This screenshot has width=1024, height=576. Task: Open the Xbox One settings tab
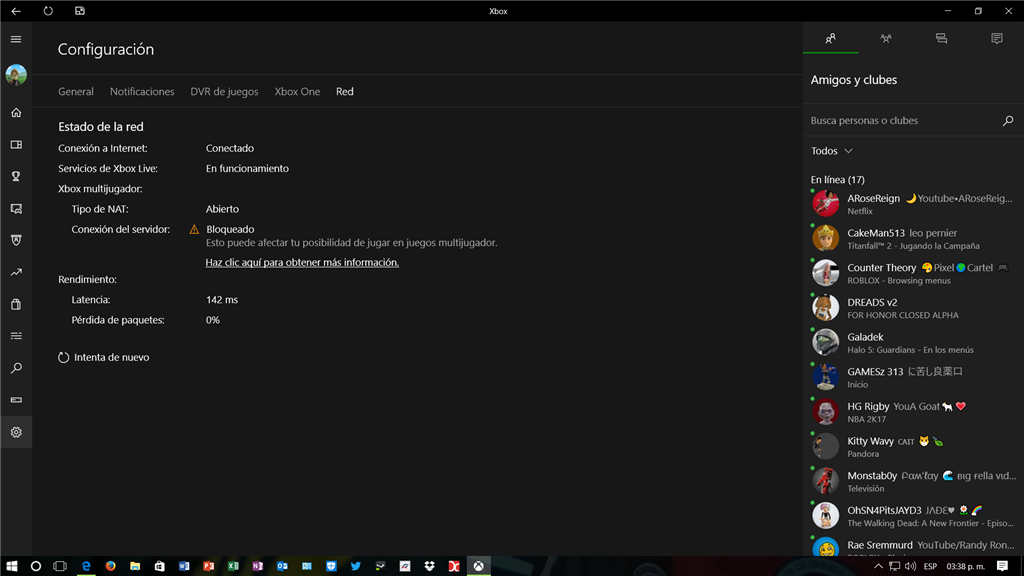(x=297, y=91)
